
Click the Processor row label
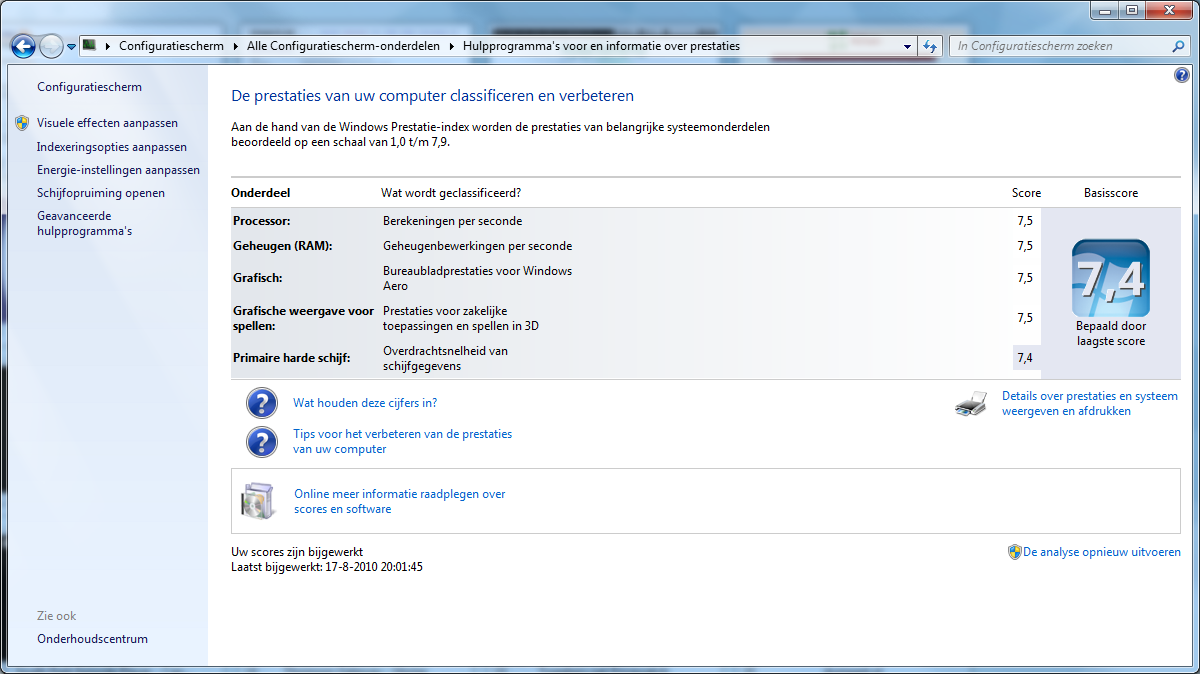[261, 221]
